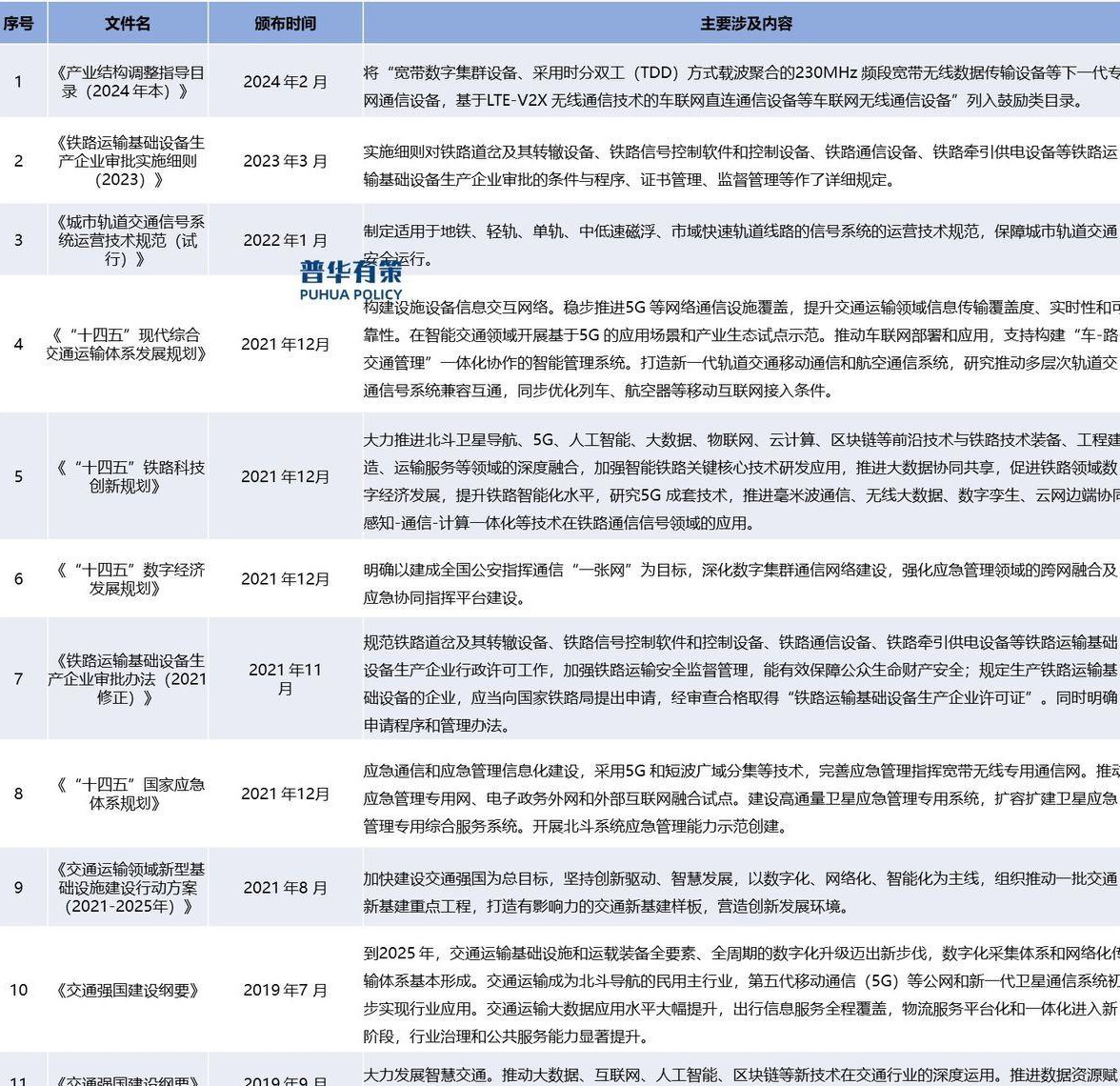Click the content text beginning 到2025年，交通运输基础设施

tap(741, 995)
